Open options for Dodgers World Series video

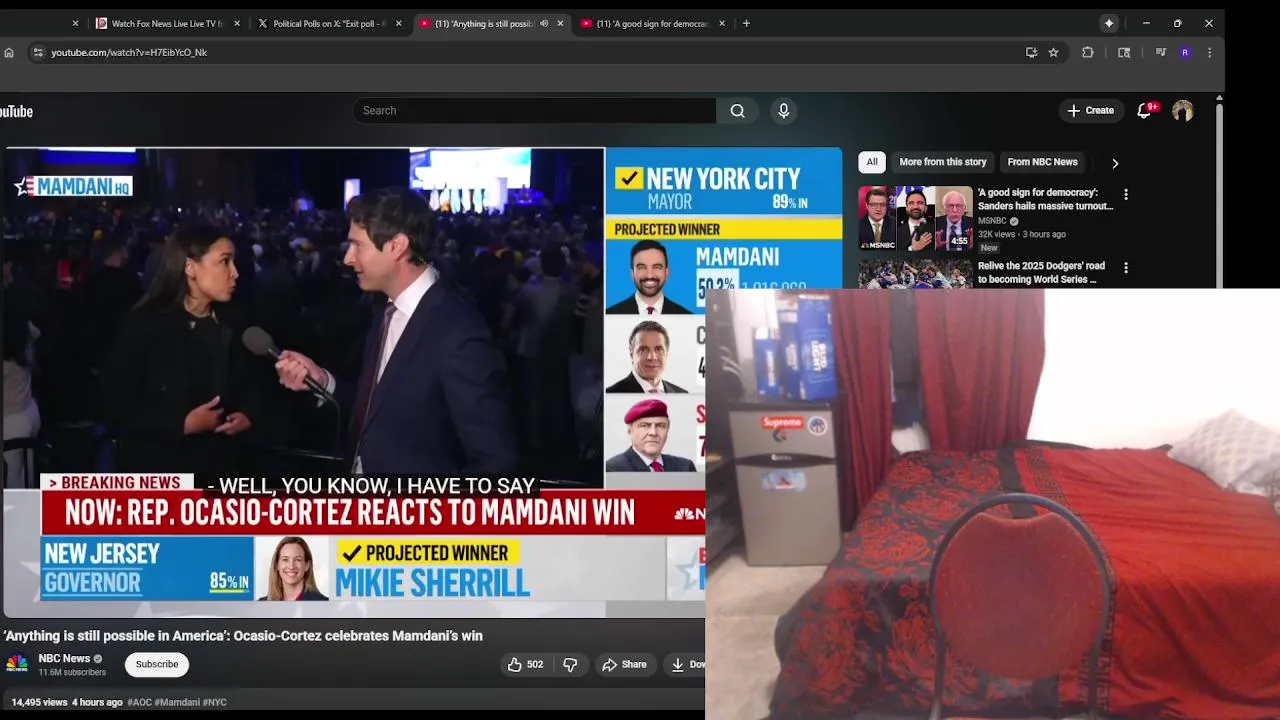pos(1126,268)
